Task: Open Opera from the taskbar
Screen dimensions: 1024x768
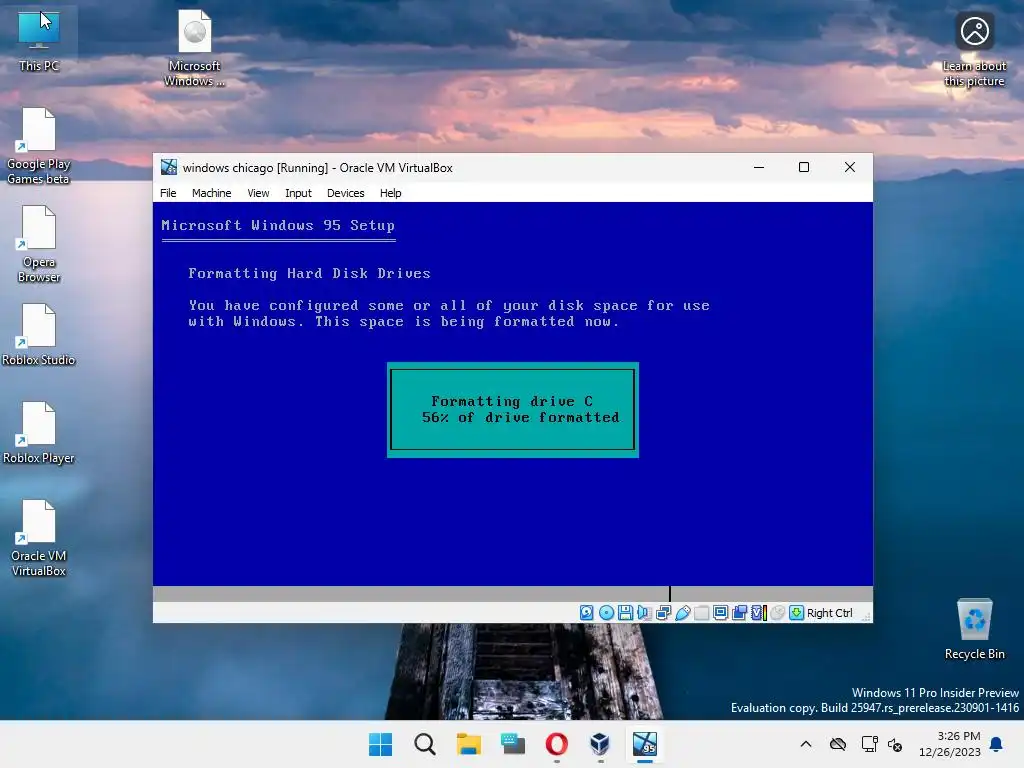Action: (556, 744)
